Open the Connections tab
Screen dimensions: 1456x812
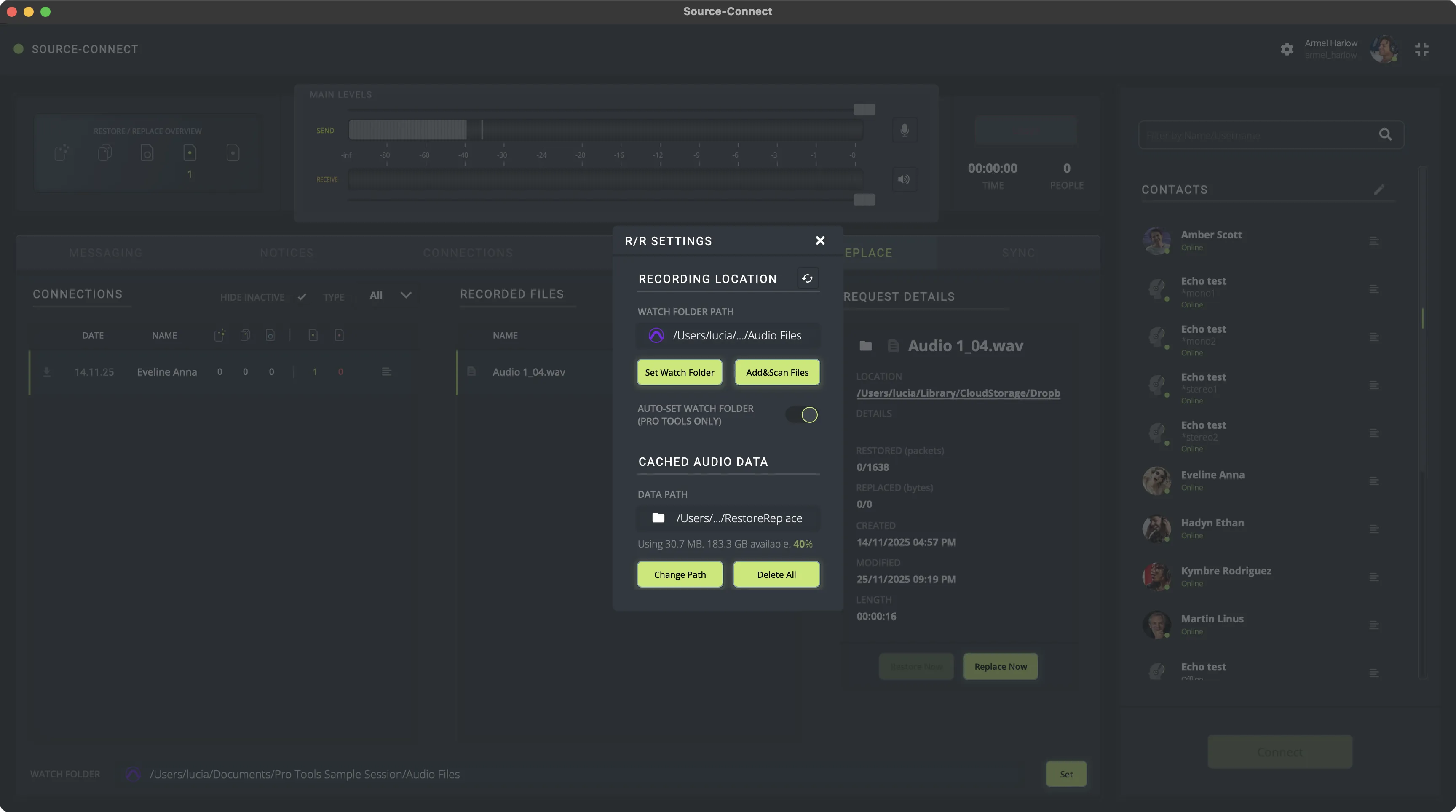point(468,253)
